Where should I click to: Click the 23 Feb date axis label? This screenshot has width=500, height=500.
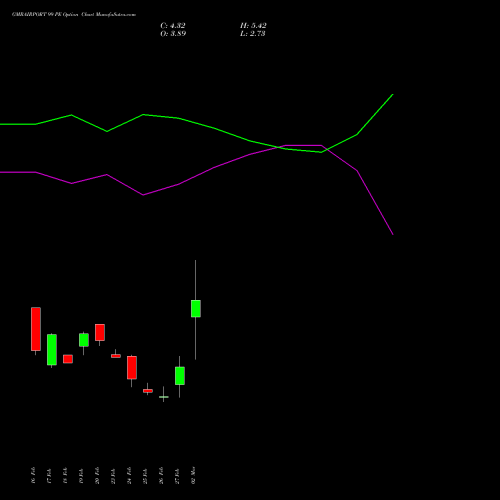pos(113,475)
